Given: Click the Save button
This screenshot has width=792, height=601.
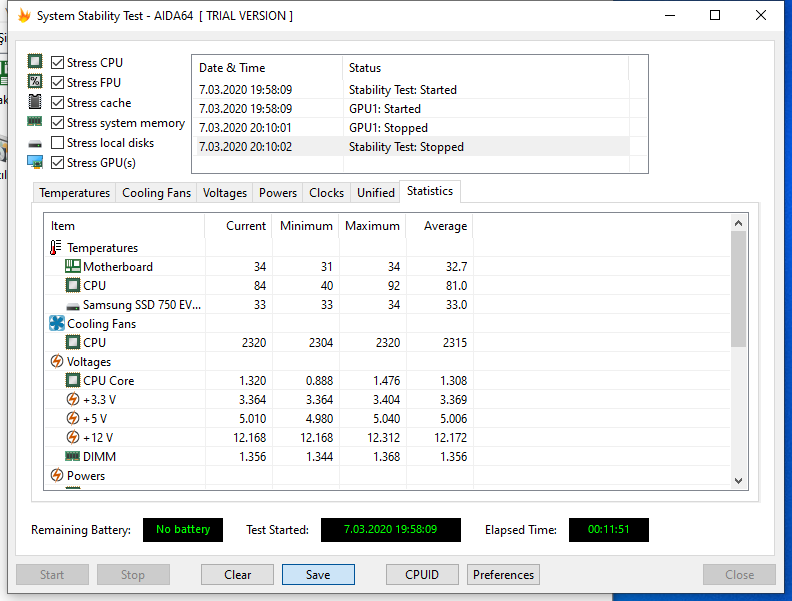Looking at the screenshot, I should coord(318,575).
